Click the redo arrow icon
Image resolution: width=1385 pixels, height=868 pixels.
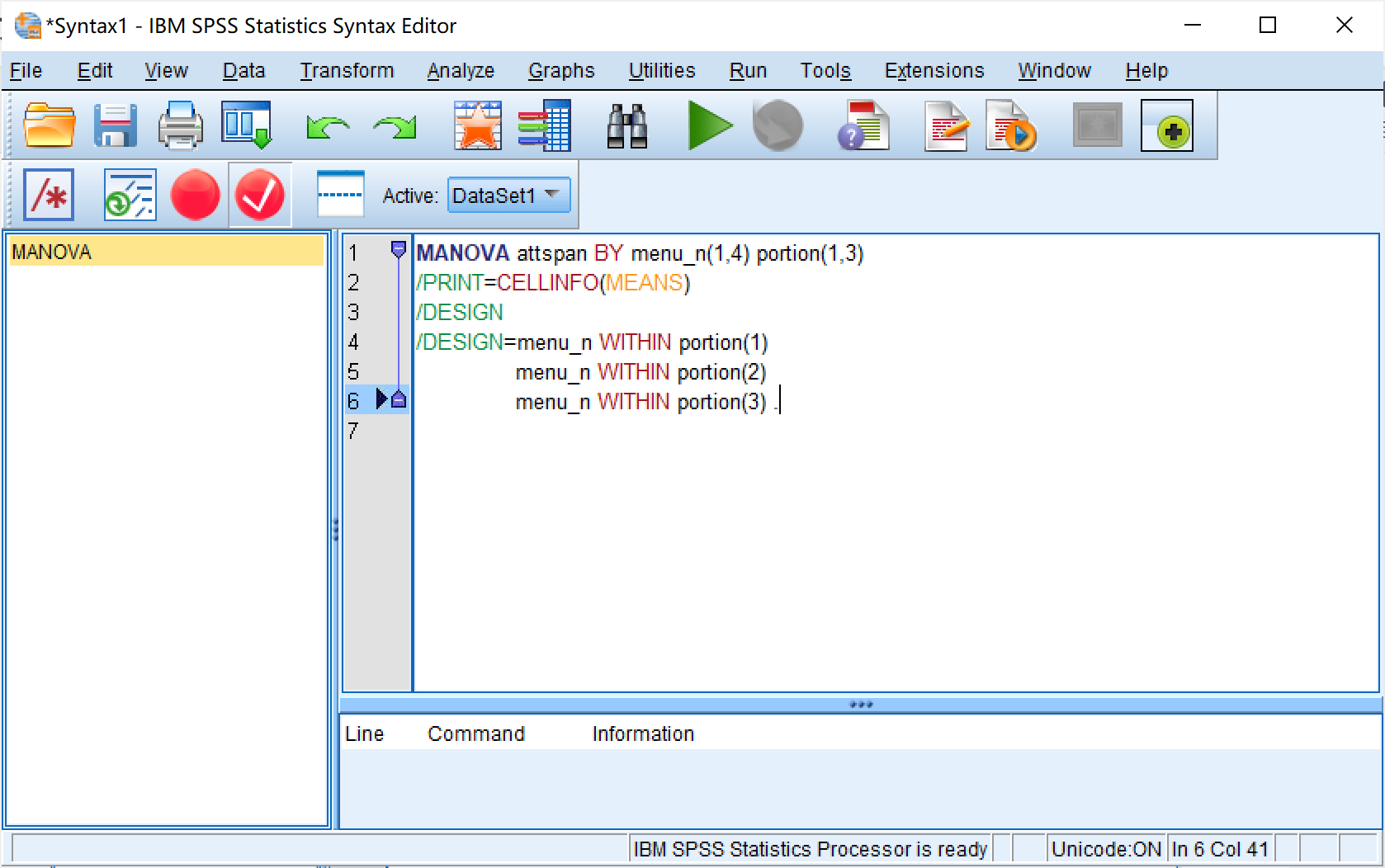point(395,125)
